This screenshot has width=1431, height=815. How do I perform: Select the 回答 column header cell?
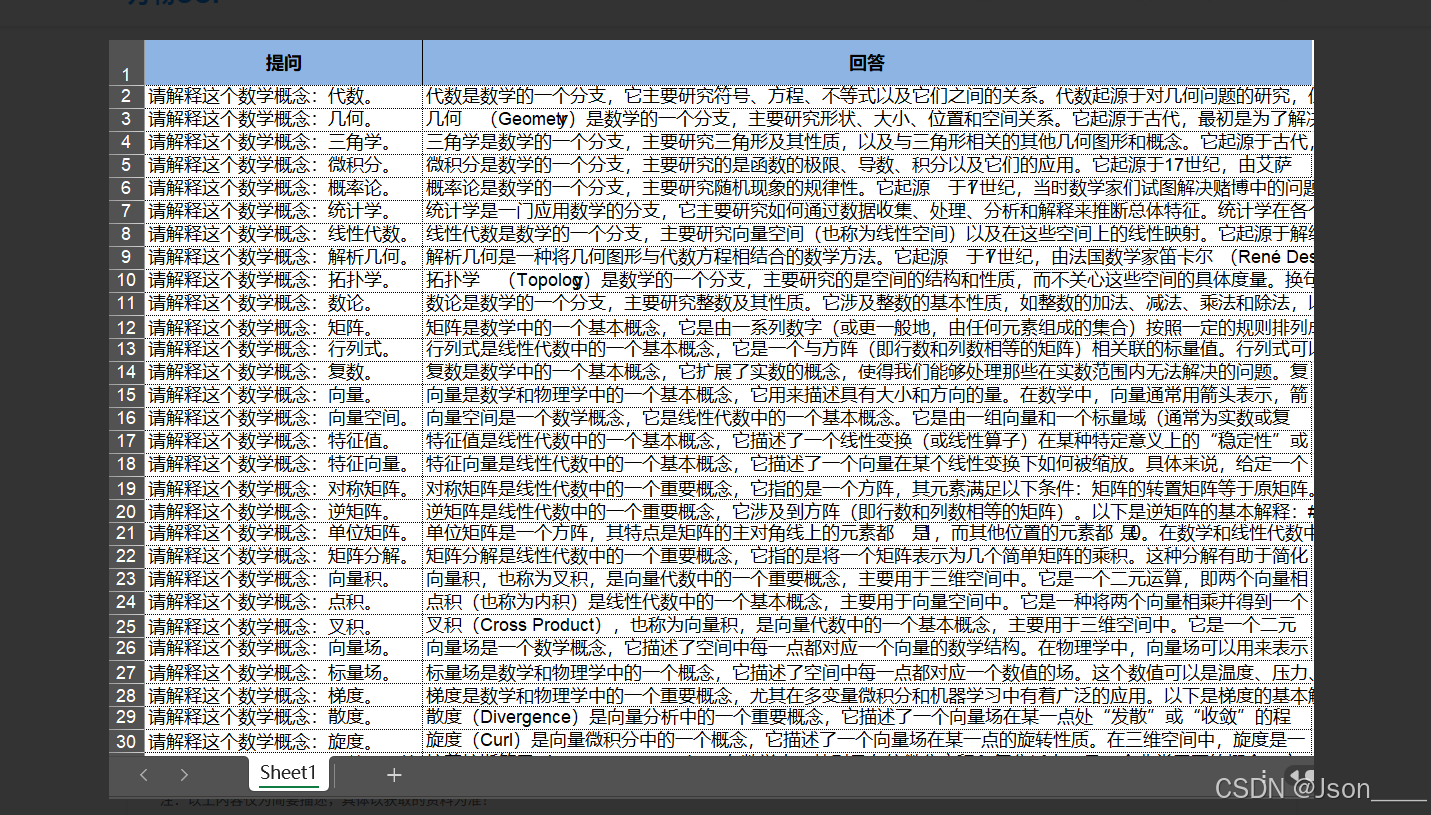tap(867, 63)
